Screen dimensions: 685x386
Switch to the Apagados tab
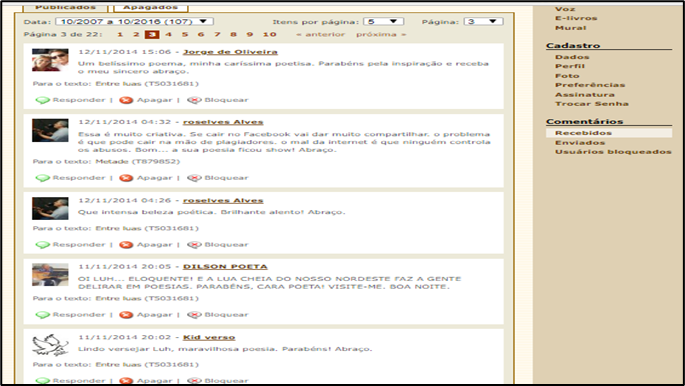click(x=151, y=7)
